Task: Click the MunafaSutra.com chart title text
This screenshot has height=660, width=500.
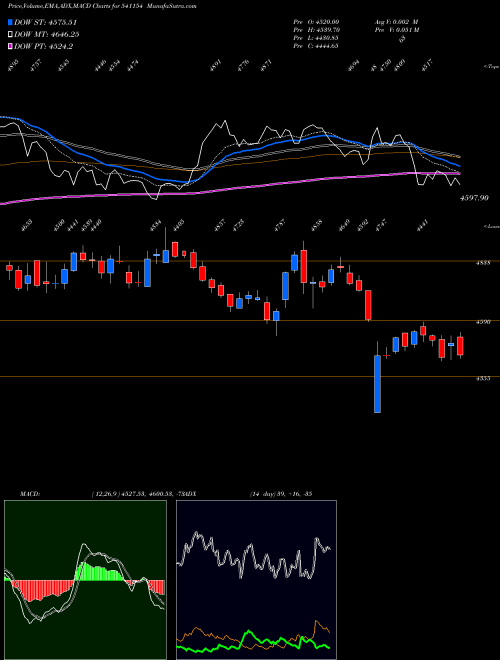Action: pos(173,6)
